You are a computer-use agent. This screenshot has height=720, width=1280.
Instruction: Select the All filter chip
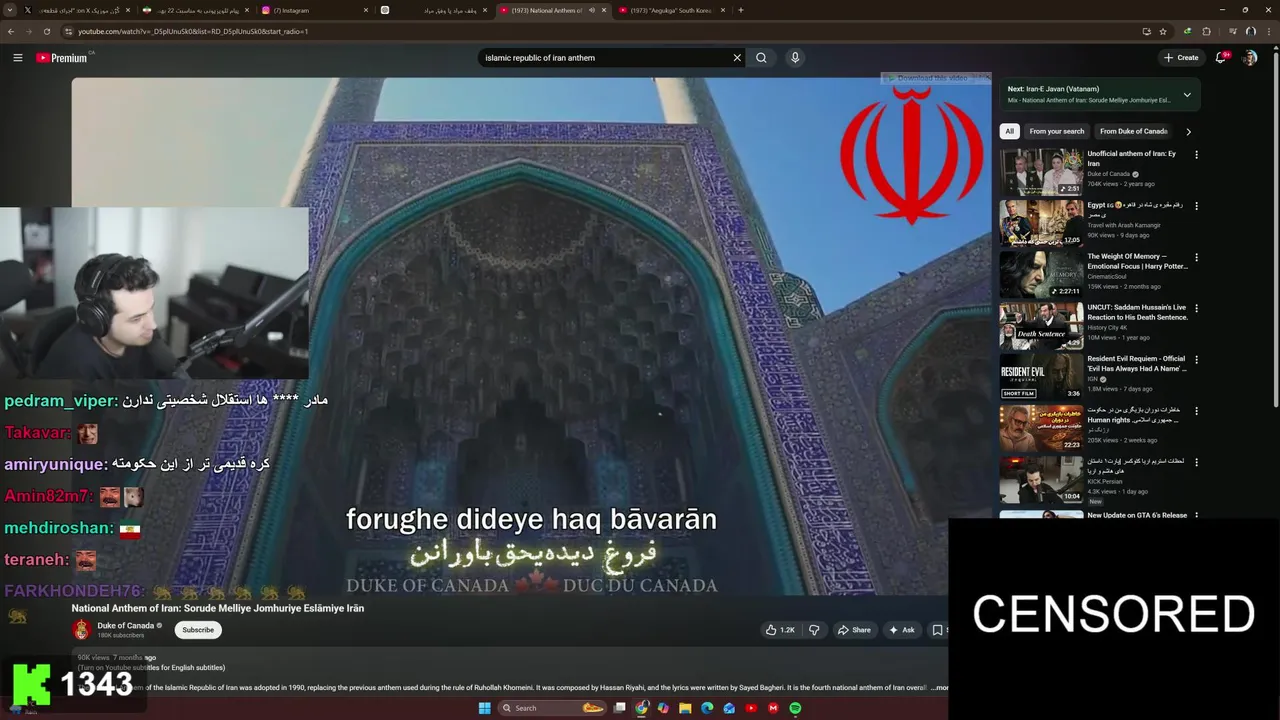(x=1009, y=131)
